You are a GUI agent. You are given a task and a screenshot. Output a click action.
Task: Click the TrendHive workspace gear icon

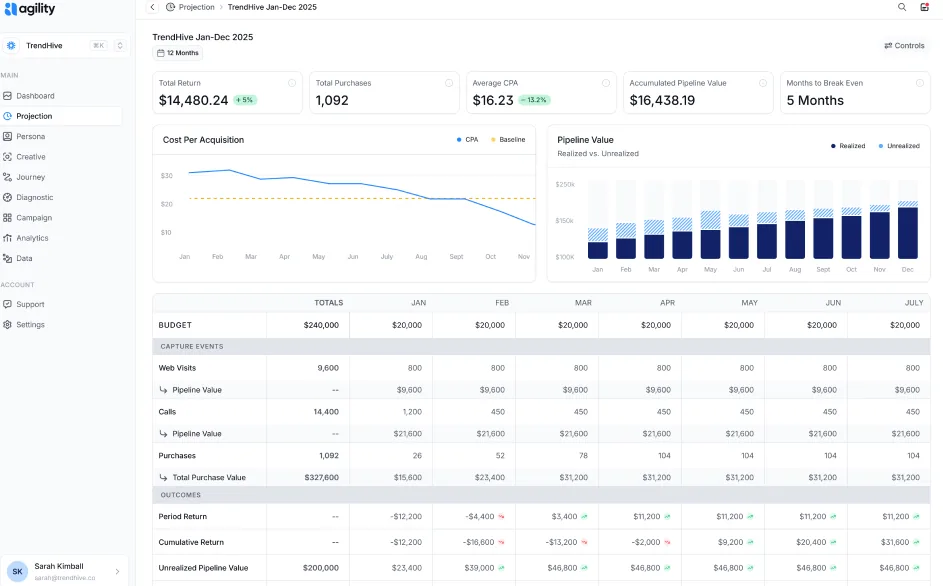pyautogui.click(x=11, y=46)
